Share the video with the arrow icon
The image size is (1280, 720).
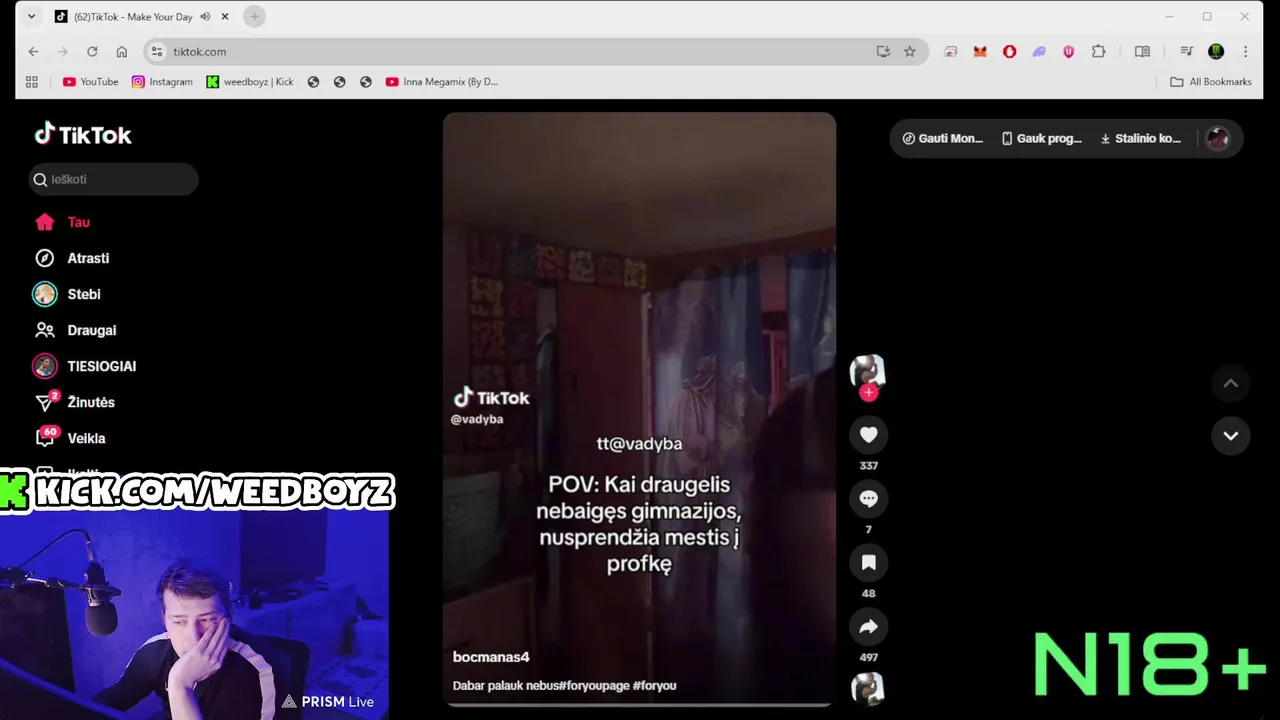[x=868, y=626]
